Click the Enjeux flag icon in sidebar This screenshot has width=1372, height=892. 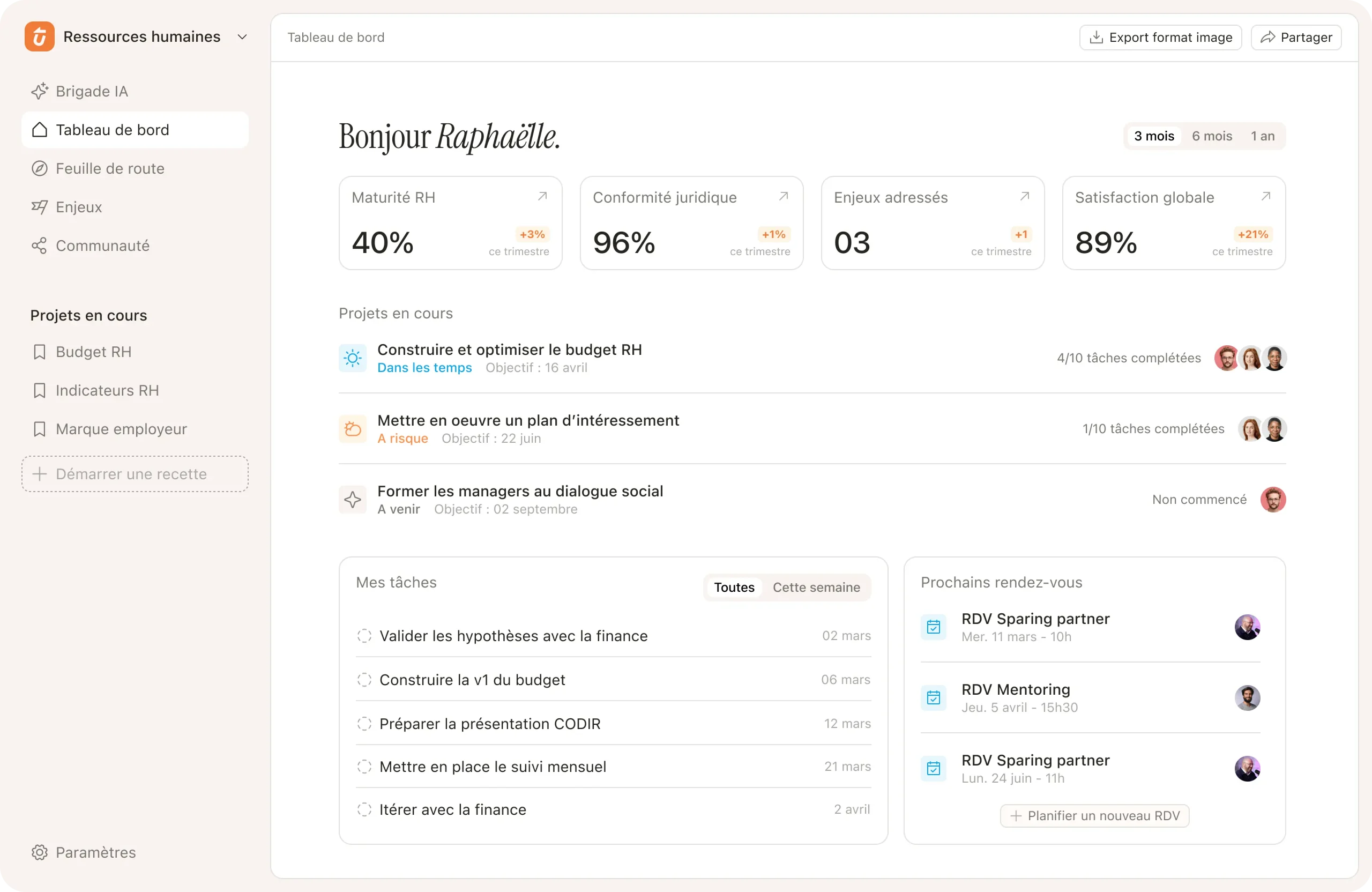coord(39,207)
